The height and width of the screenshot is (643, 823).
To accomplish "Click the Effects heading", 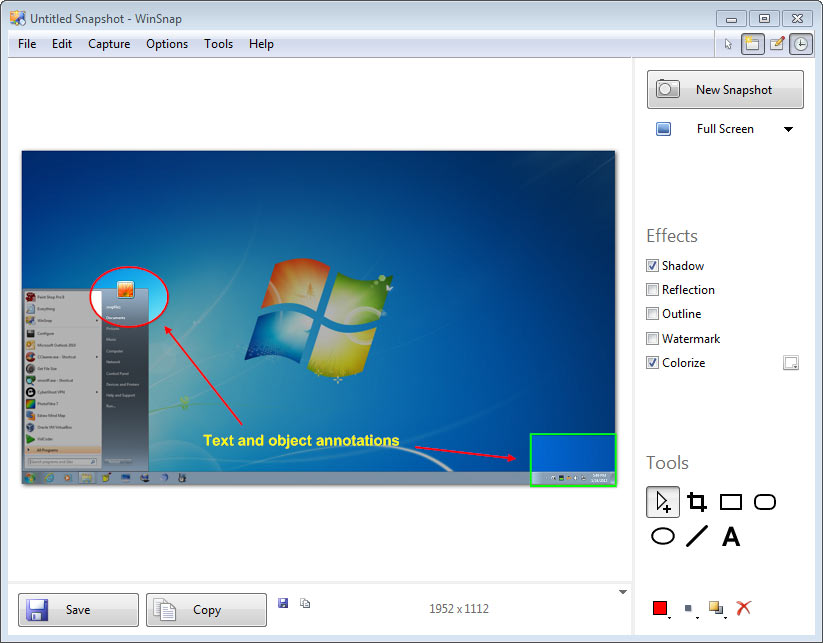I will (x=672, y=236).
